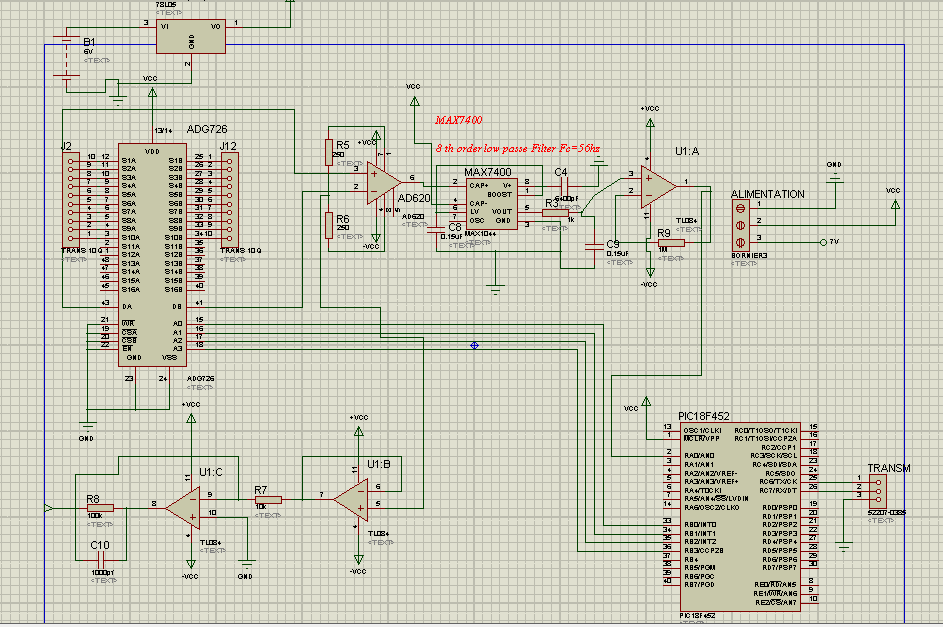Click the +VCC power arrow above U1:B
943x627 pixels.
click(358, 431)
